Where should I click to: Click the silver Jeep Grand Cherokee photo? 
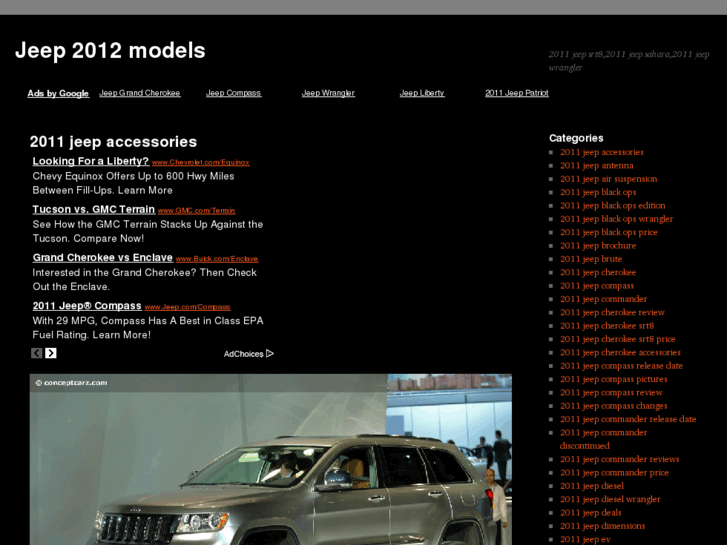pos(270,460)
